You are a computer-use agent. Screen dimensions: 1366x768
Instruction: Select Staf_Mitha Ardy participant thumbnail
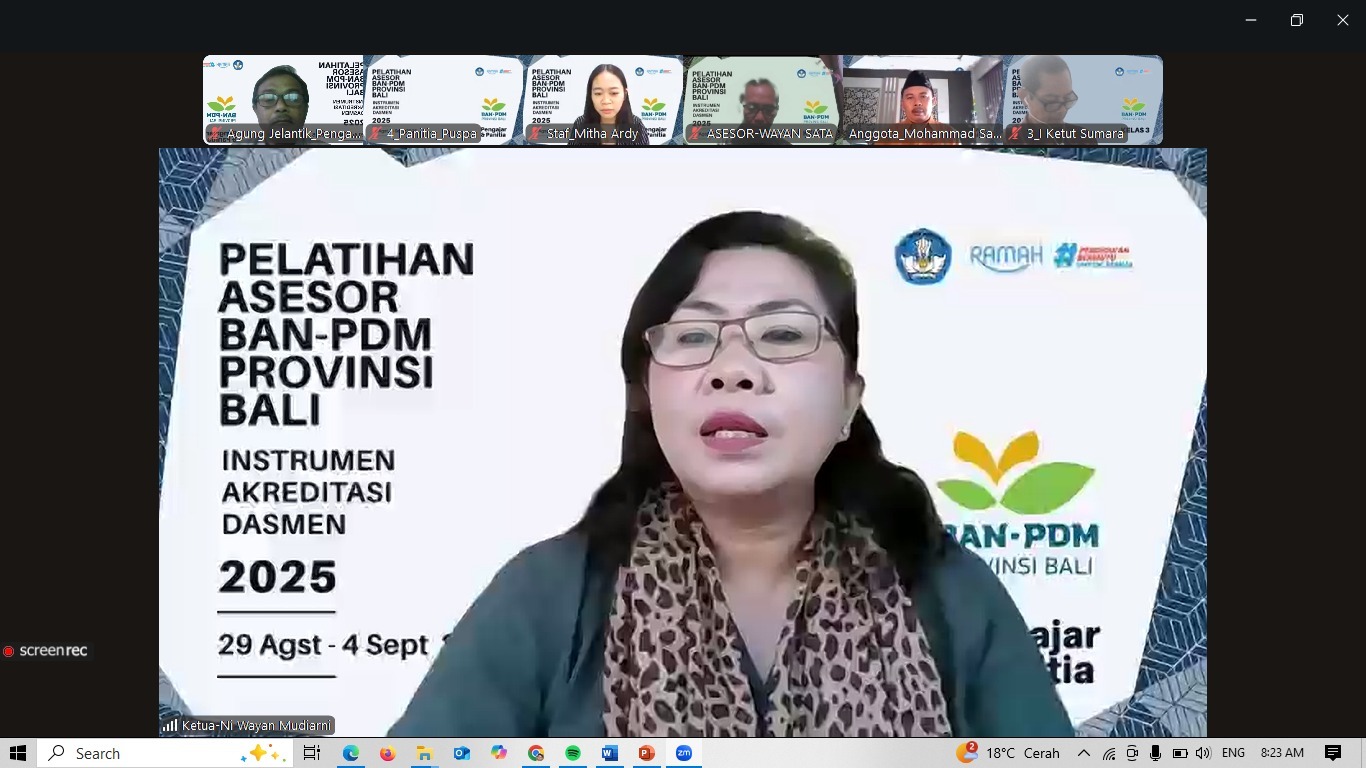pos(603,100)
